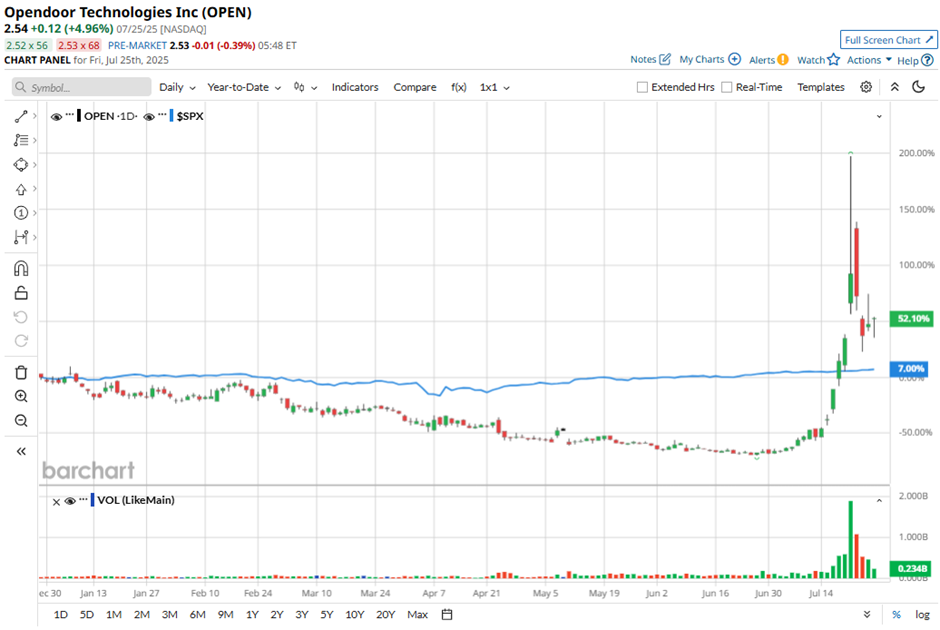Remove the VOL indicator
Viewport: 940px width, 630px height.
click(56, 502)
